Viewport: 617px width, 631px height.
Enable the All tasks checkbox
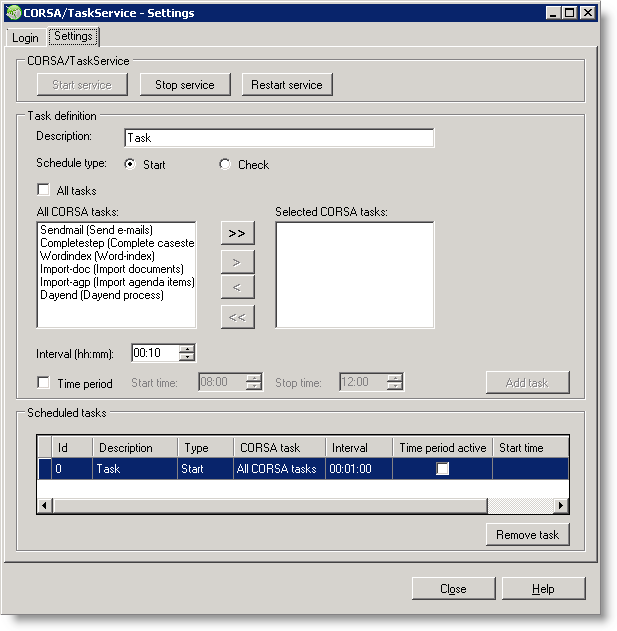click(43, 190)
